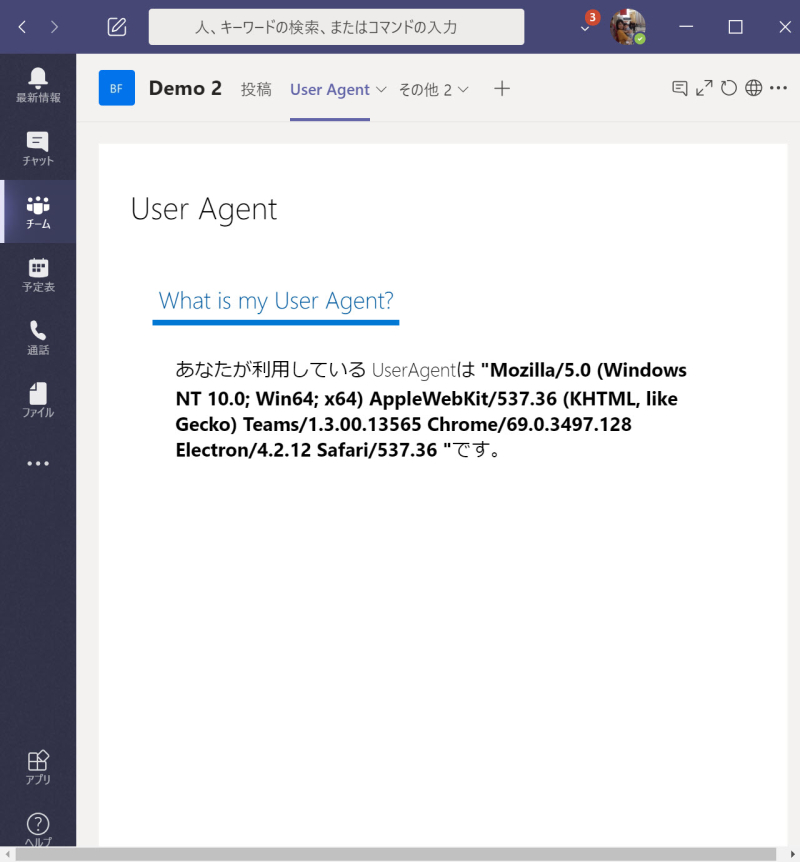Add a new tab with plus icon
This screenshot has width=800, height=862.
501,89
